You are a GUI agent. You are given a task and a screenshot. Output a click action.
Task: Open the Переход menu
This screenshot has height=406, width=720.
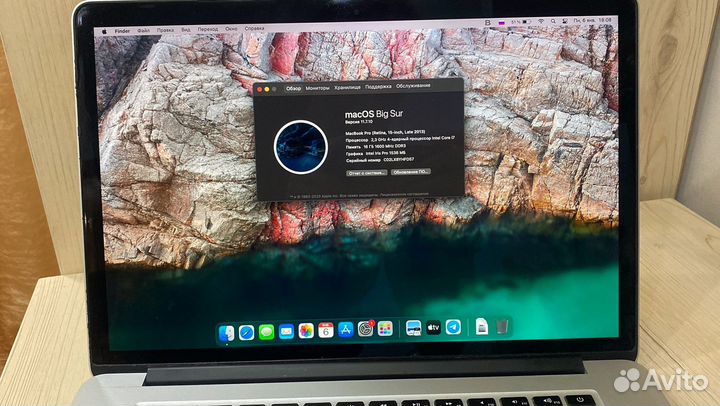pos(208,29)
